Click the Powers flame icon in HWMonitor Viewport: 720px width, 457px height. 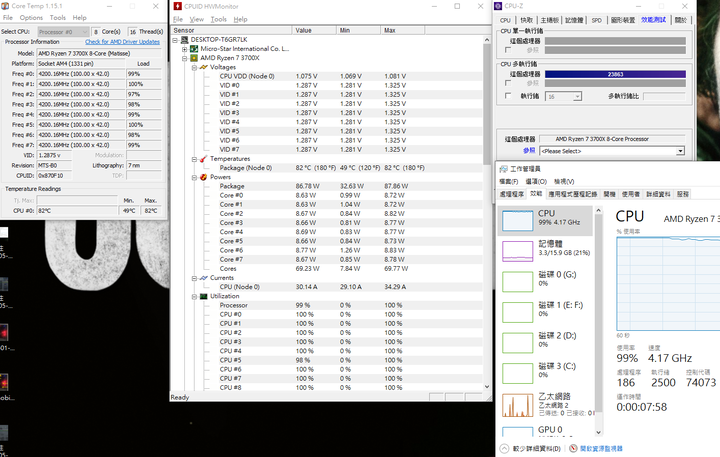(203, 177)
